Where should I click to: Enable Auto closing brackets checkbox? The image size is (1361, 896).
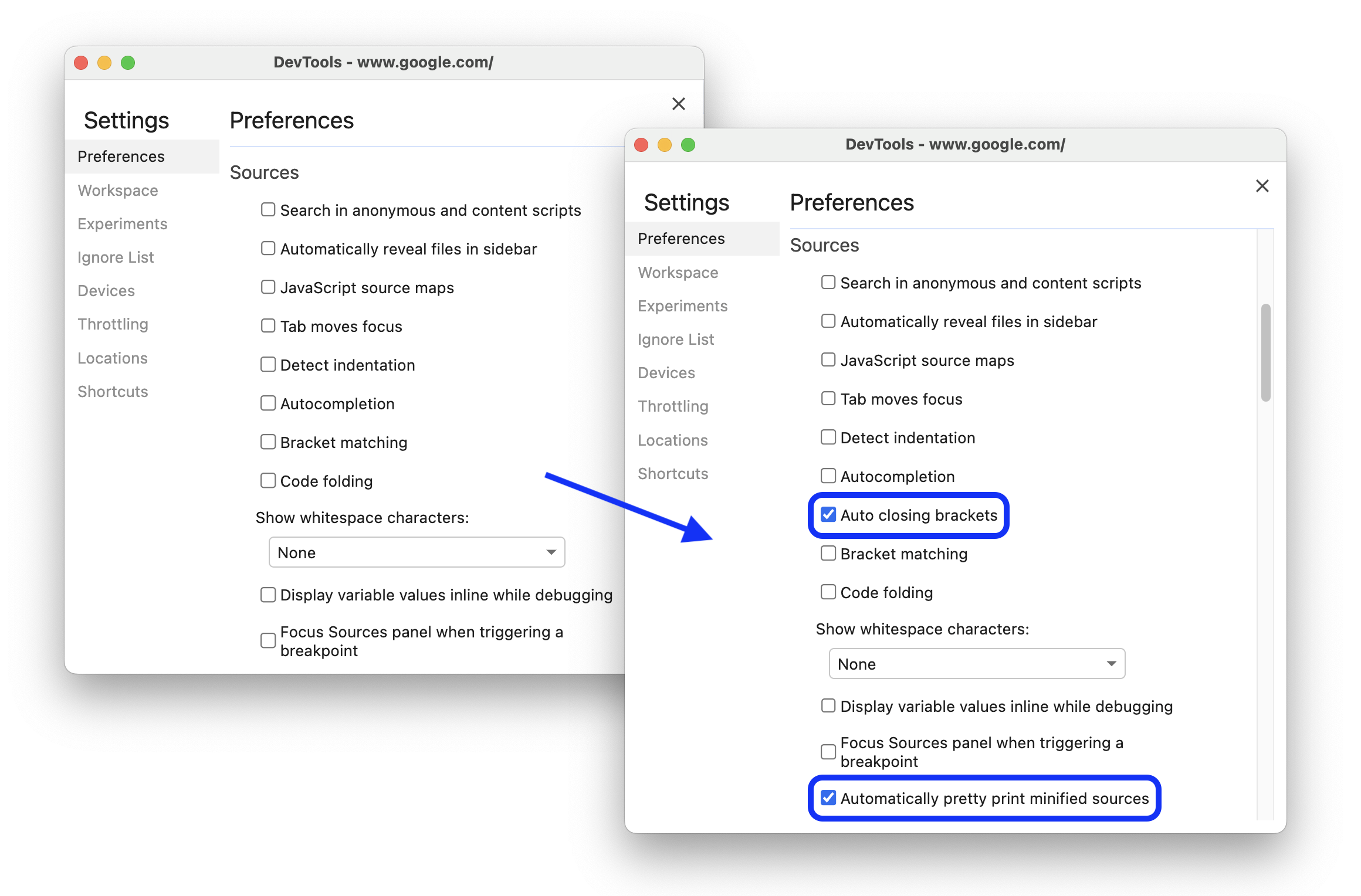coord(829,514)
